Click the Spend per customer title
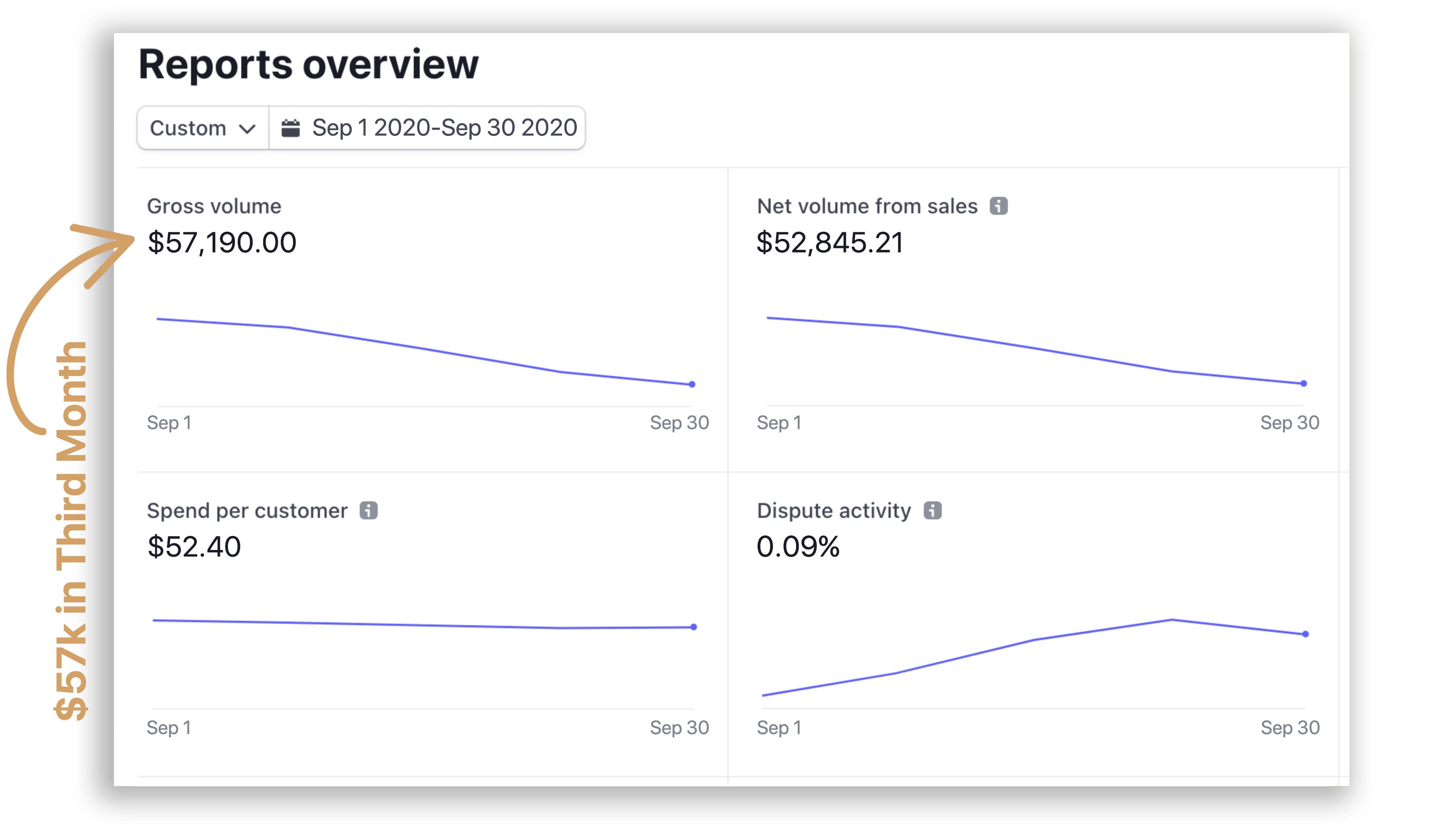 click(x=247, y=511)
